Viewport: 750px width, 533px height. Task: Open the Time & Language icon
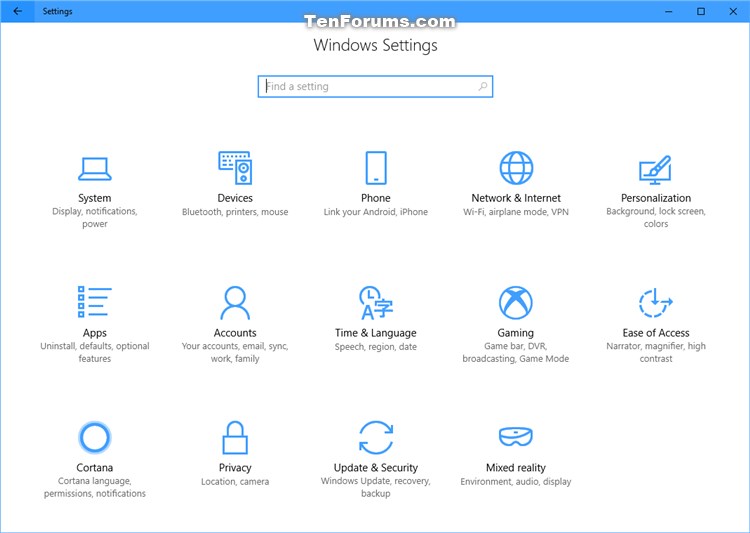coord(375,302)
